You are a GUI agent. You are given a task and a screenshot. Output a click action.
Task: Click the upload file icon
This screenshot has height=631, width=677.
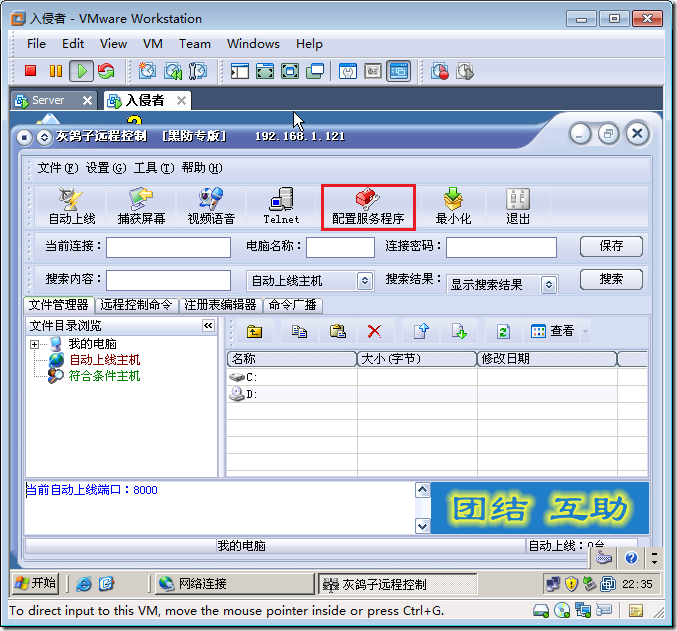coord(421,332)
